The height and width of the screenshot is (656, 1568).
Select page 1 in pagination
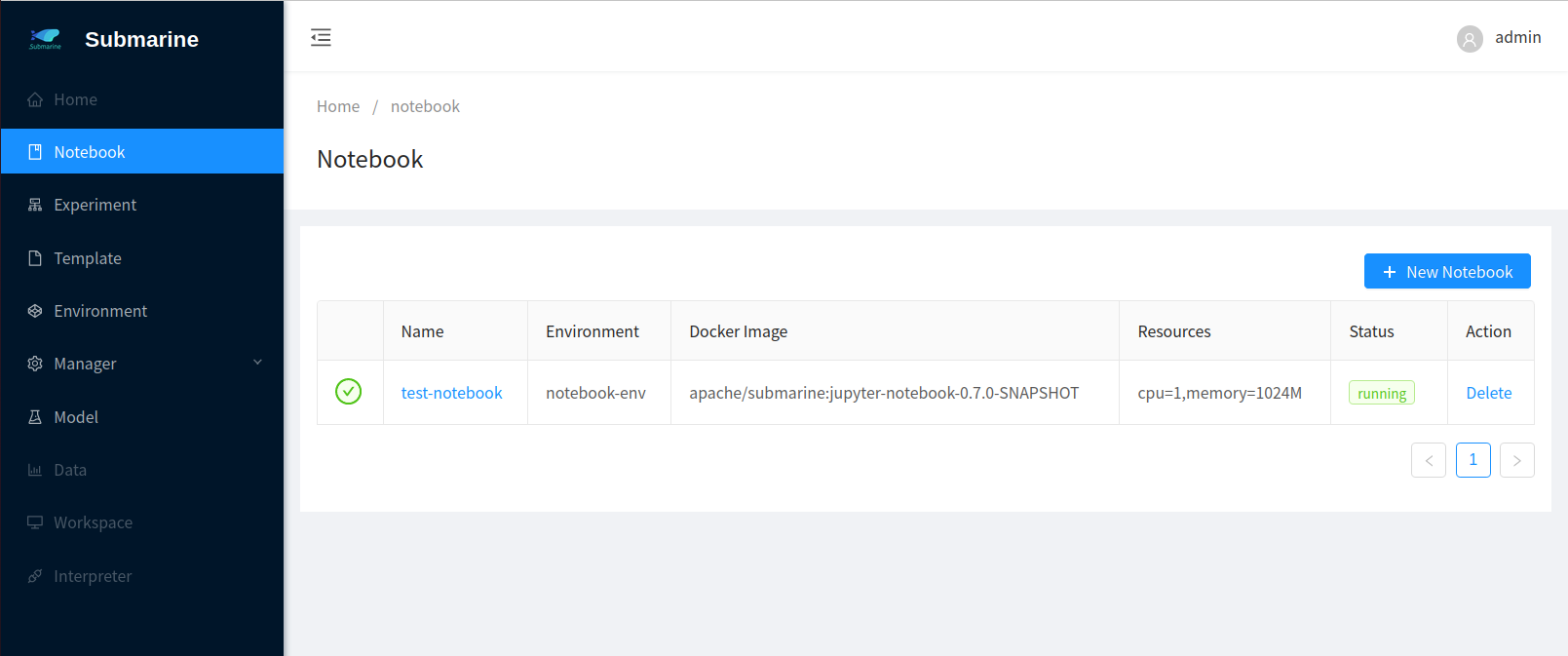[1472, 460]
